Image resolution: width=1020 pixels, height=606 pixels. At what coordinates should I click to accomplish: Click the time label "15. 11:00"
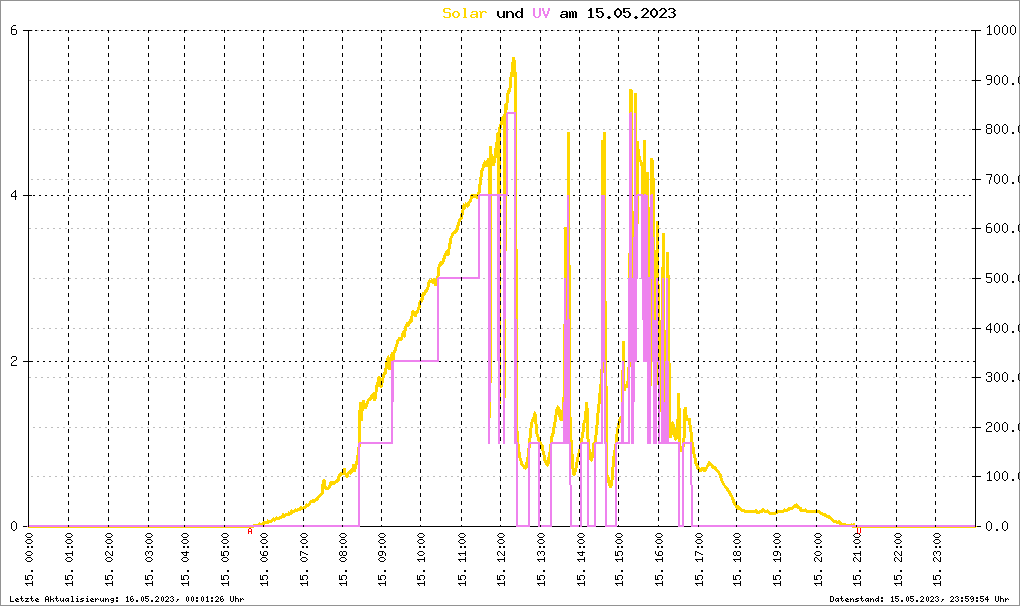(461, 560)
